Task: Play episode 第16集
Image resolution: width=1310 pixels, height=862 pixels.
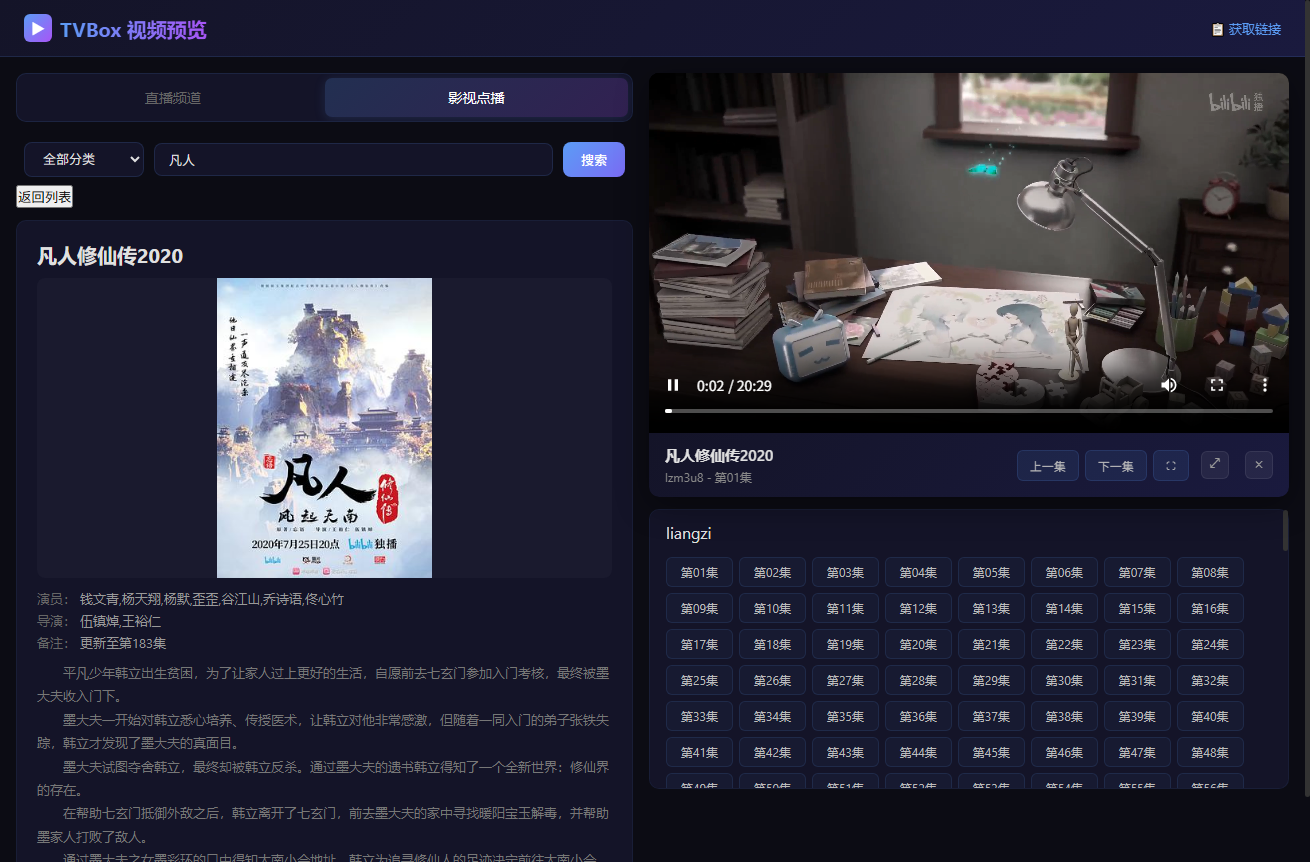Action: (x=1211, y=609)
